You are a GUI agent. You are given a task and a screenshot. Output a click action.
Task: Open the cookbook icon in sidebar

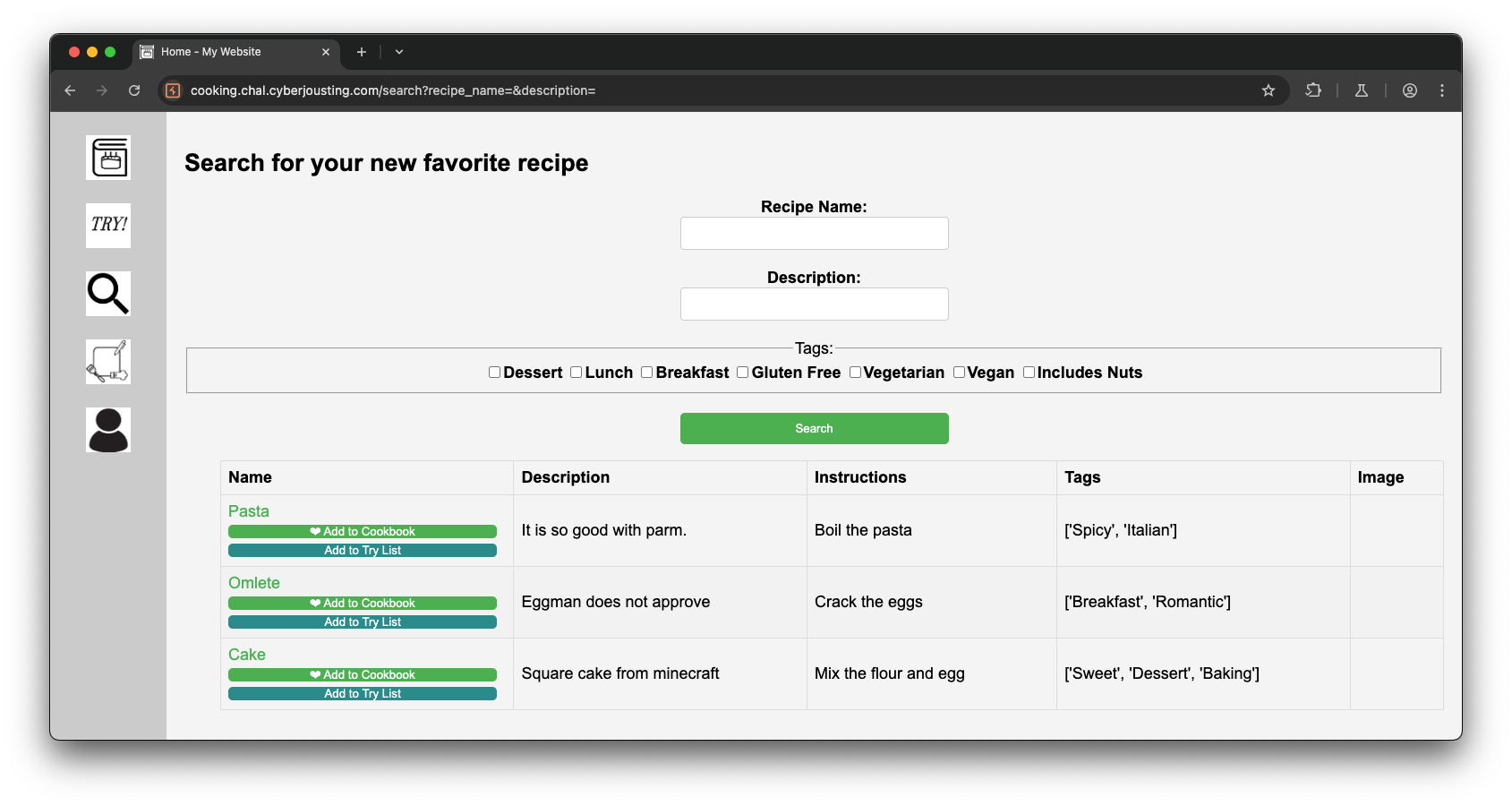[x=108, y=158]
